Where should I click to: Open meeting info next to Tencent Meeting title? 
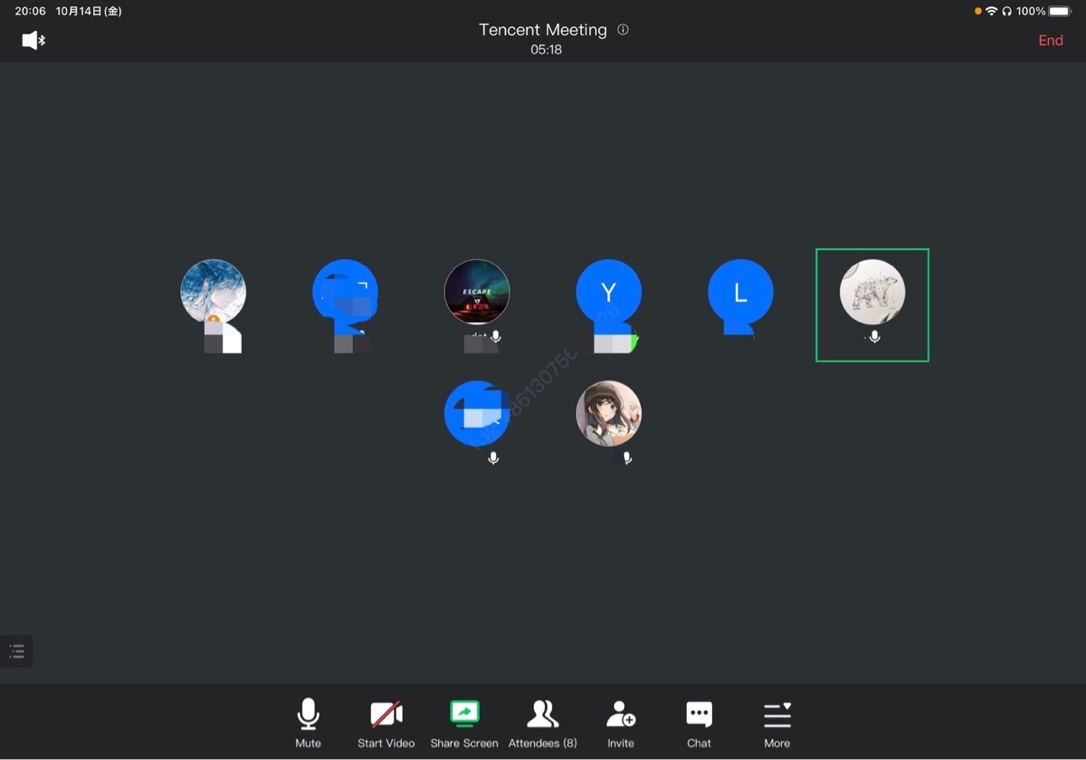pos(623,30)
